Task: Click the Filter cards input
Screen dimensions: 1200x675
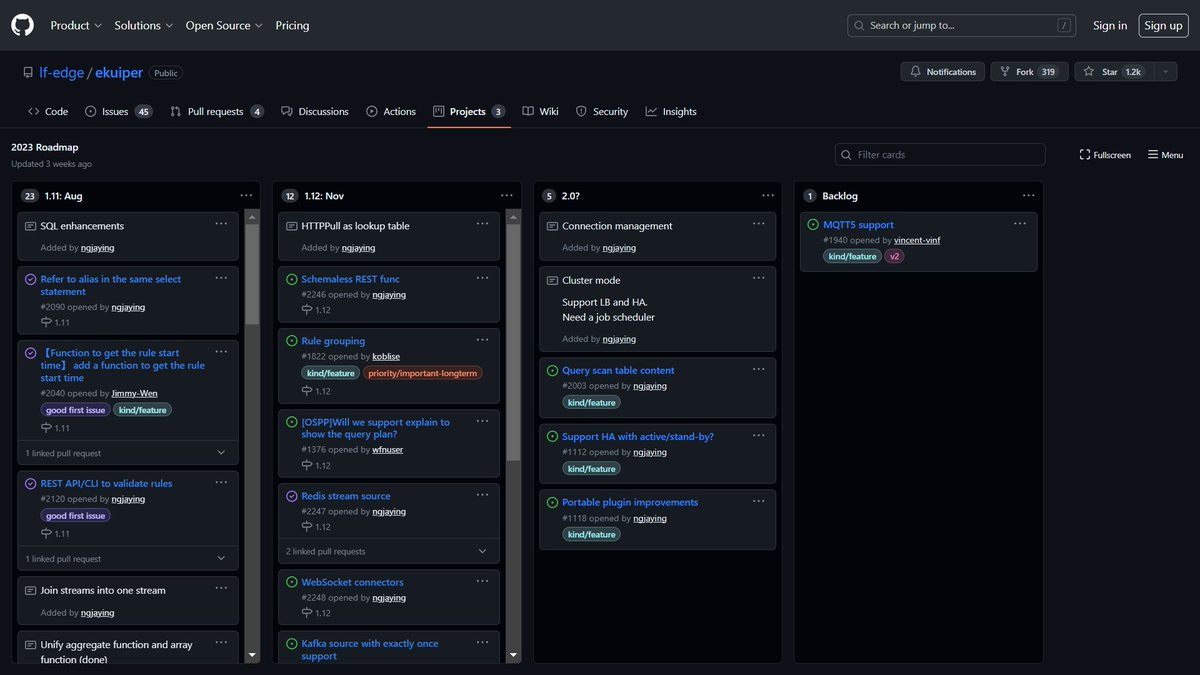Action: [940, 155]
